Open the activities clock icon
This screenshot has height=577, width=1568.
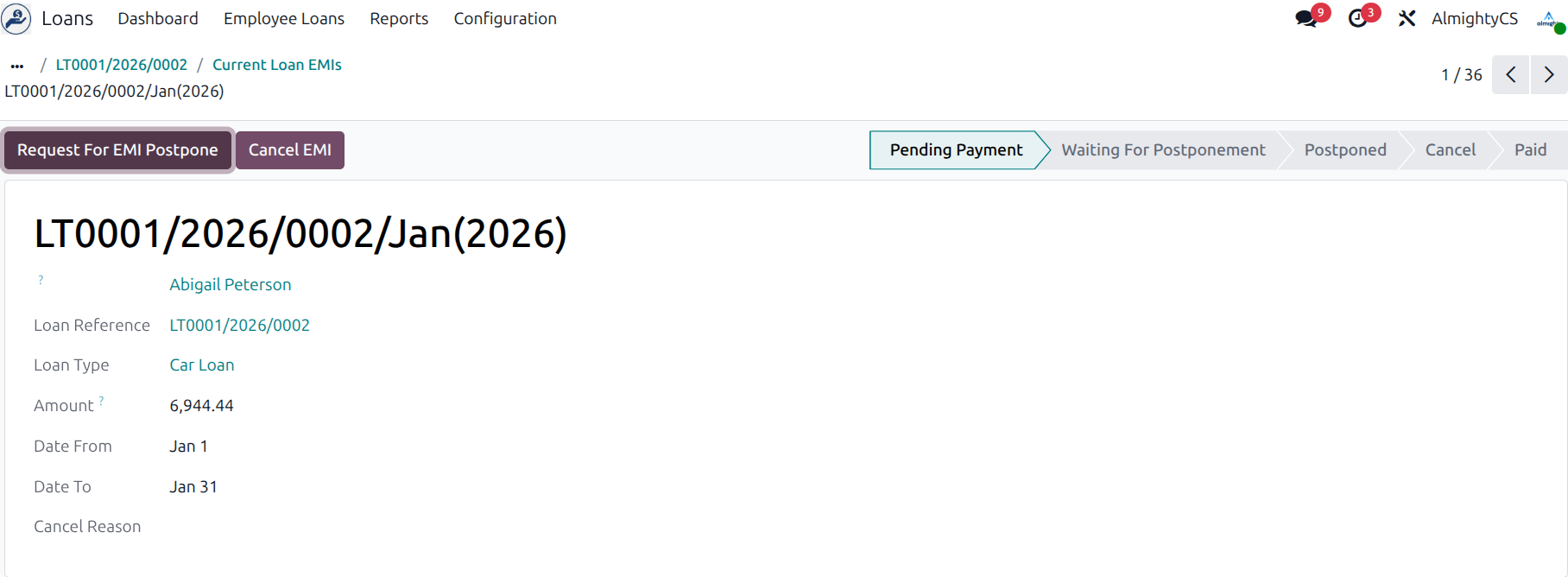point(1358,18)
